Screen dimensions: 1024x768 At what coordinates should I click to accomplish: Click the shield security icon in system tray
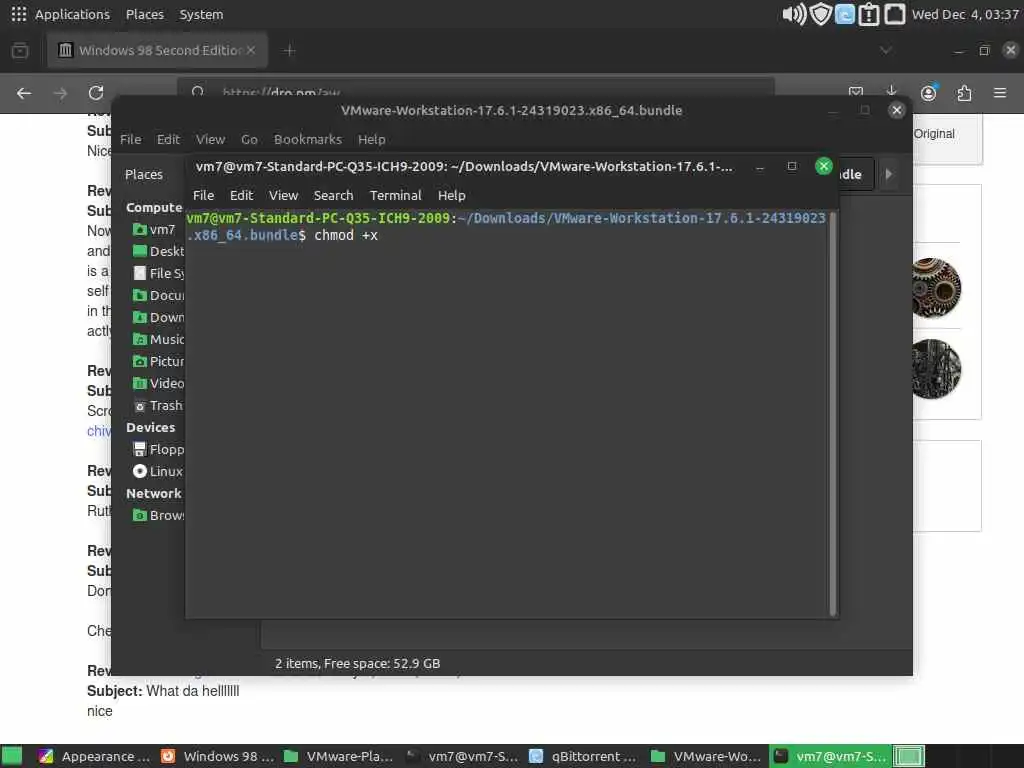[820, 14]
